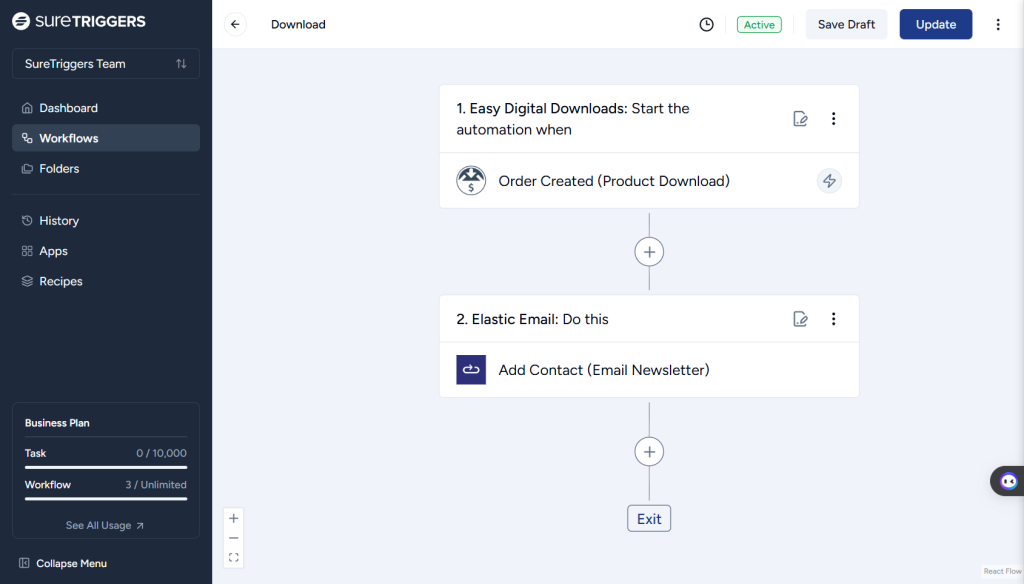Select Add Contact (Email Newsletter) action
Screen dimensions: 1024x584
(649, 370)
